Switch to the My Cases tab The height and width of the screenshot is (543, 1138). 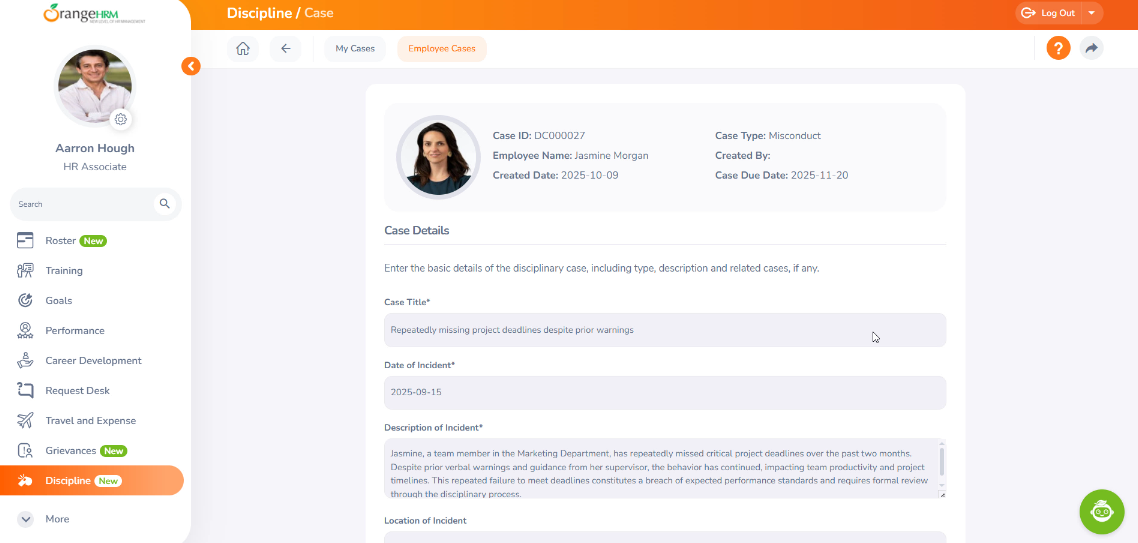click(x=355, y=49)
